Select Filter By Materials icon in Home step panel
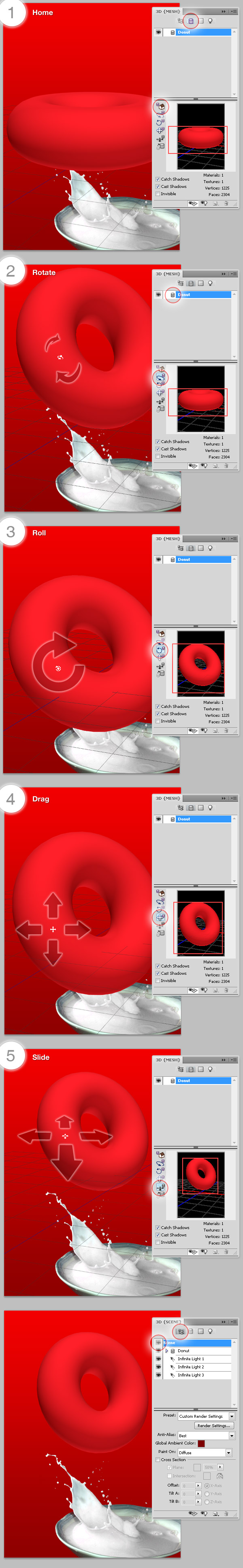 [x=200, y=21]
